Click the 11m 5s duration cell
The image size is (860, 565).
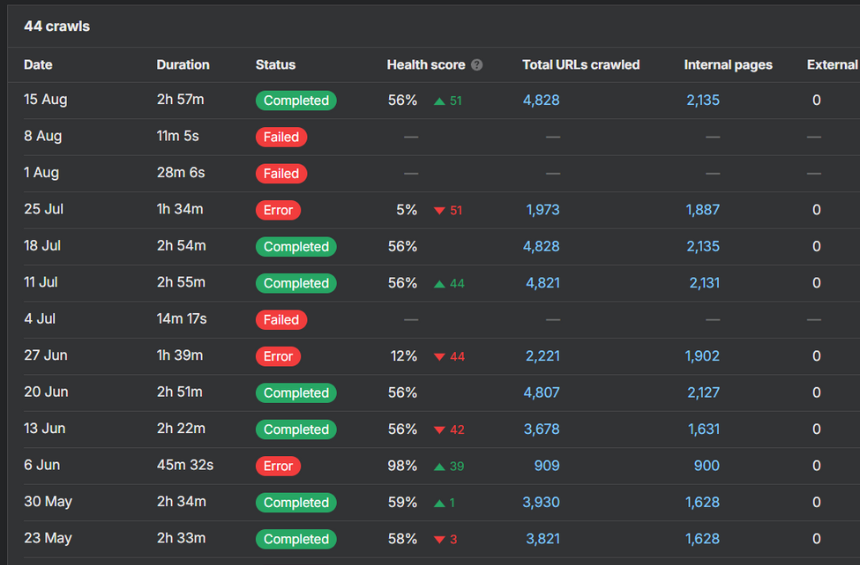[178, 136]
